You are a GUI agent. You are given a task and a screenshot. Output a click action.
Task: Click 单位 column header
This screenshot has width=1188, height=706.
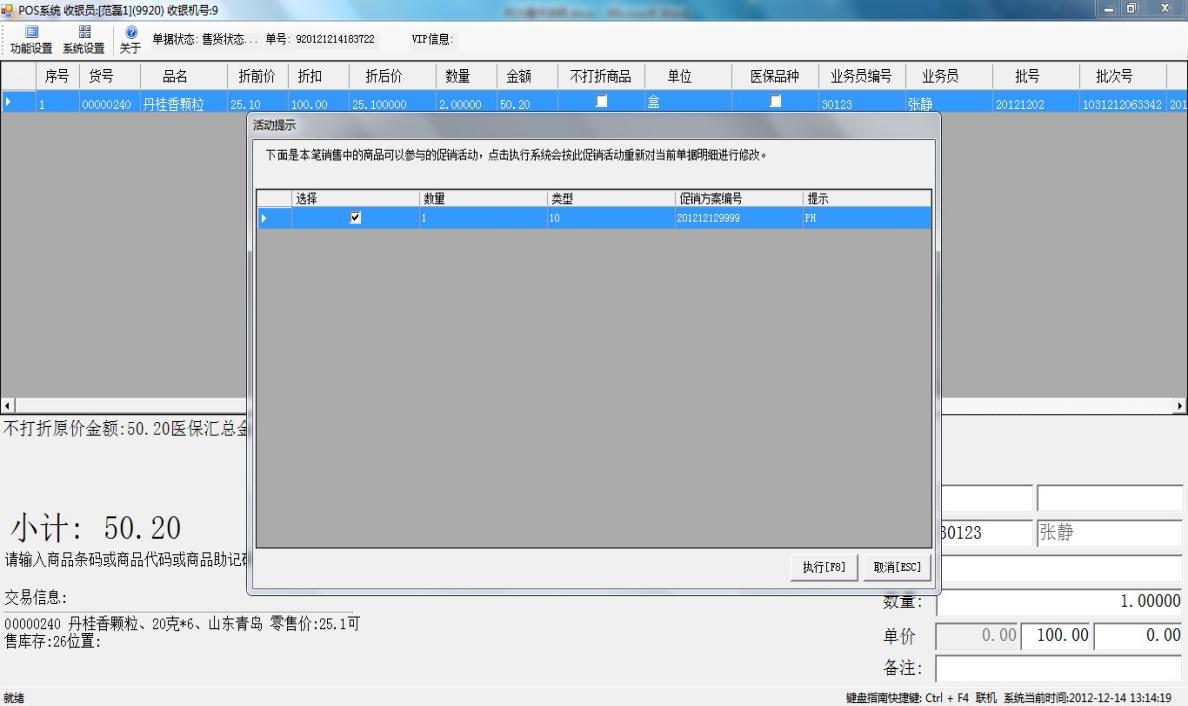click(688, 77)
